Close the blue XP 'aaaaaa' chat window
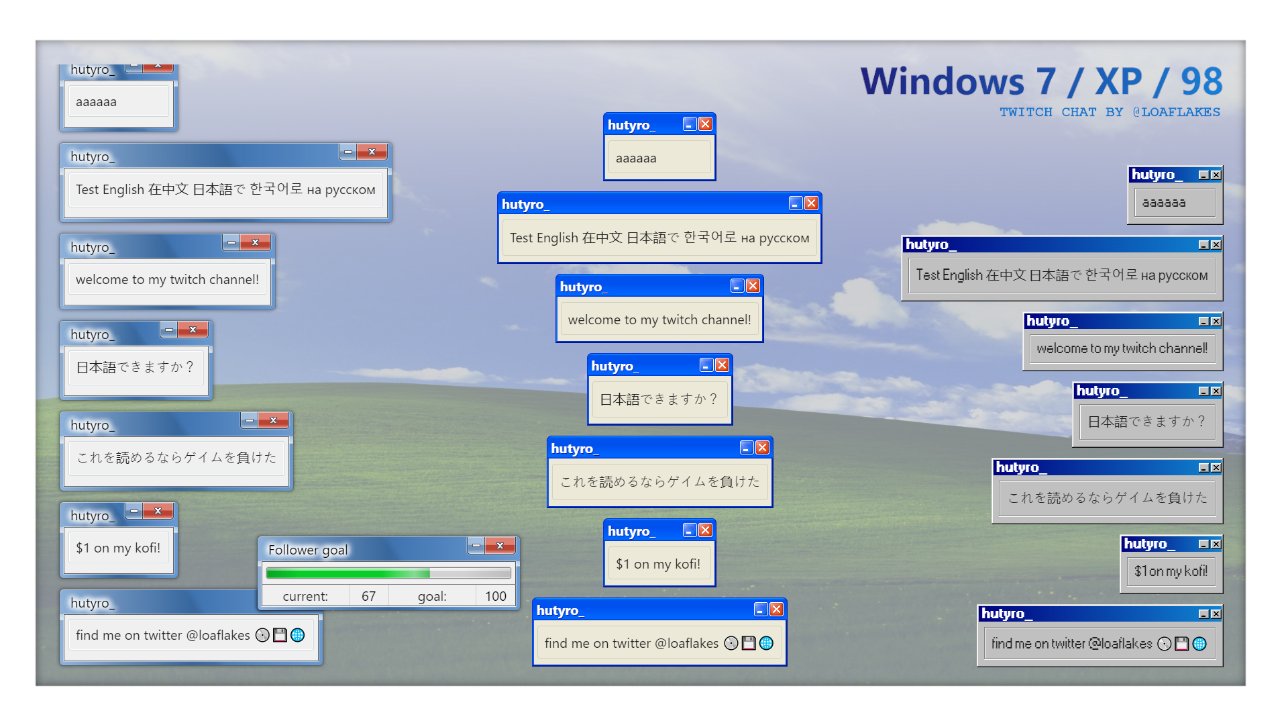The image size is (1284, 724). coord(705,124)
